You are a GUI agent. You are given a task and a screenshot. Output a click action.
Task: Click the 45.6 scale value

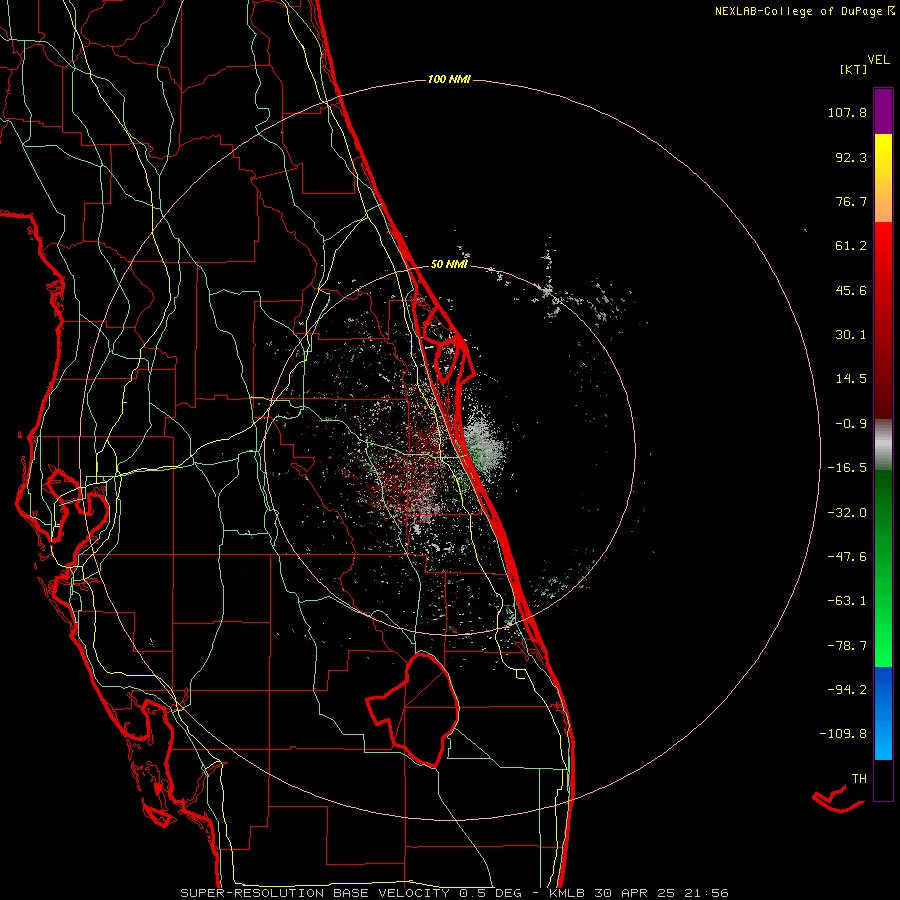pos(851,290)
